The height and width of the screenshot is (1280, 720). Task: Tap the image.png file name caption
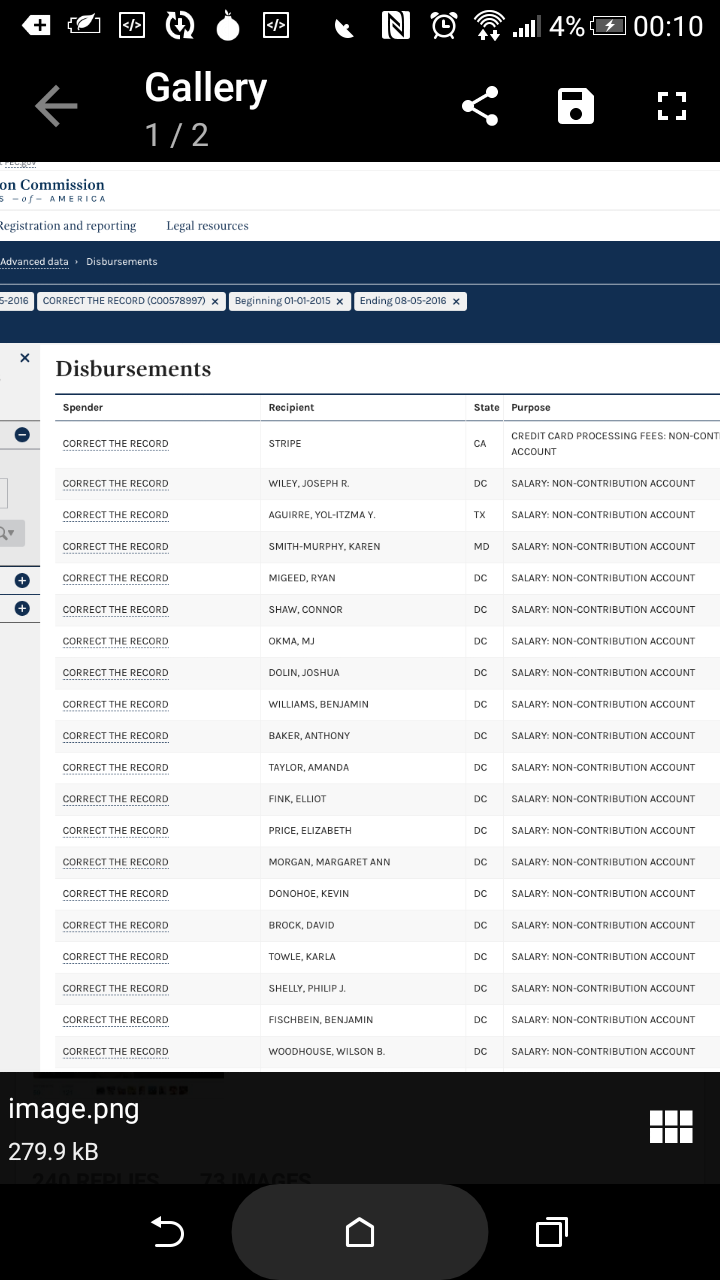(73, 1109)
